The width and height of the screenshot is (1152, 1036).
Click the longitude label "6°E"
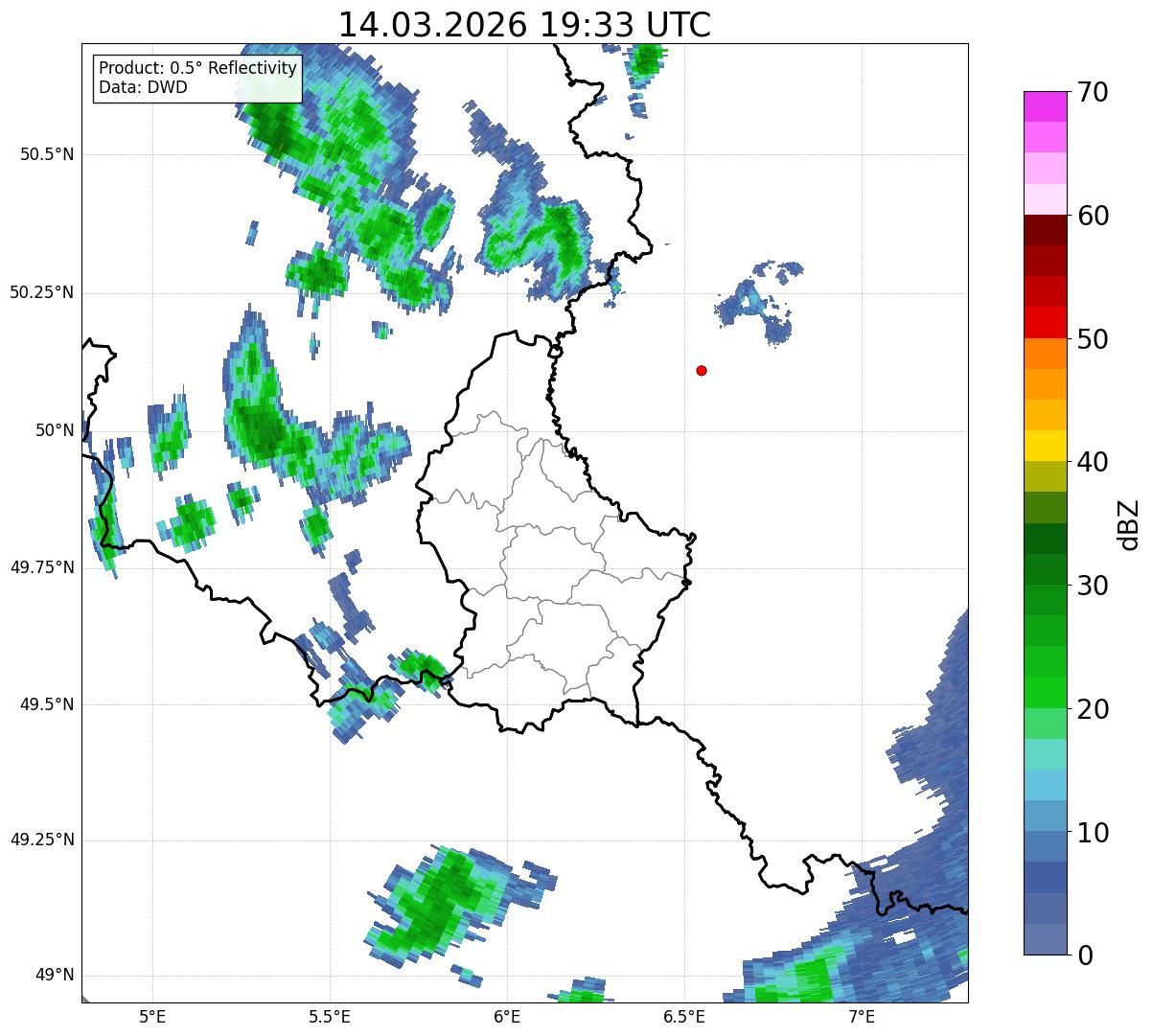tap(507, 1017)
